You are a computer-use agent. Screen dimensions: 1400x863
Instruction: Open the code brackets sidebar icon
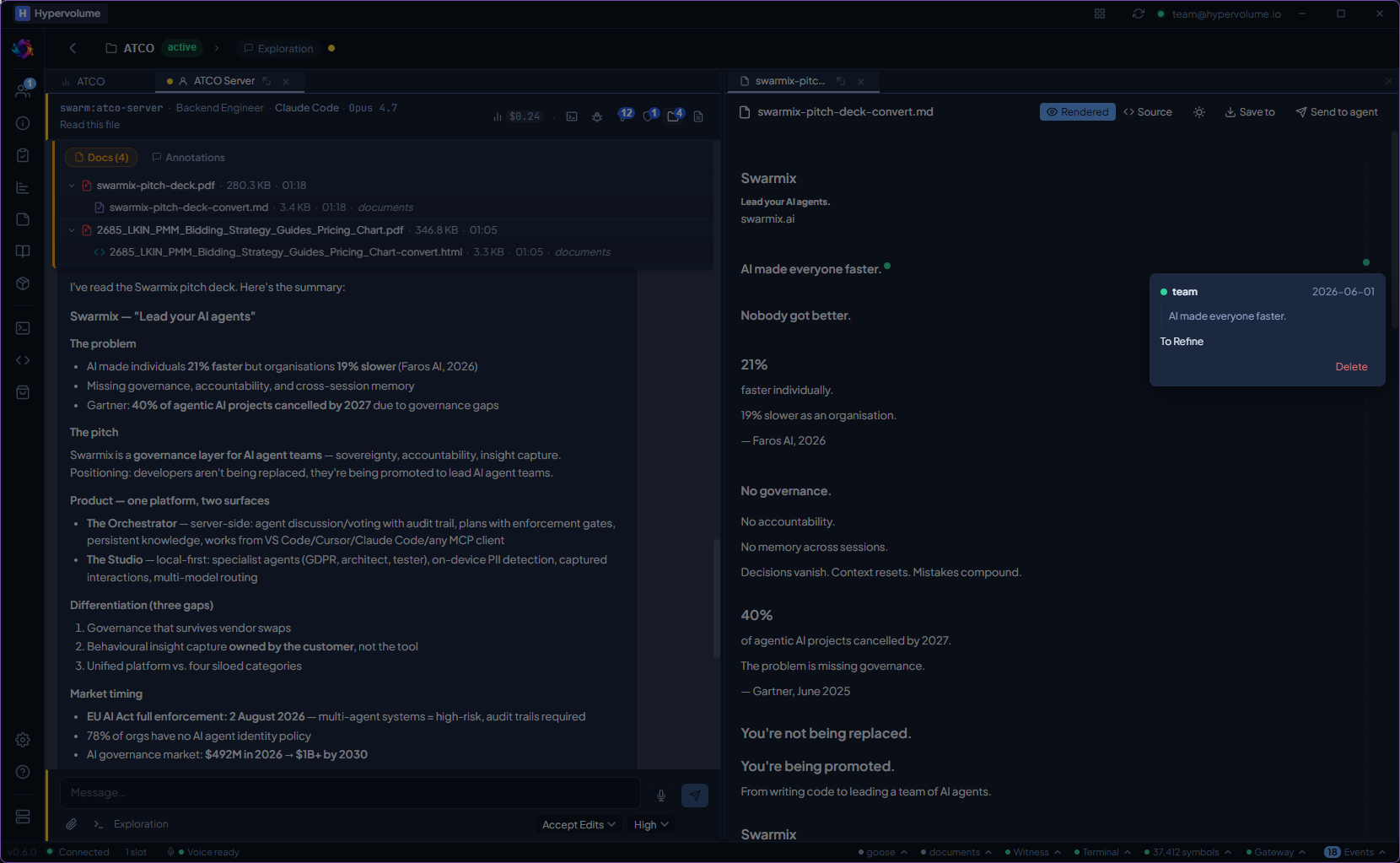[23, 360]
